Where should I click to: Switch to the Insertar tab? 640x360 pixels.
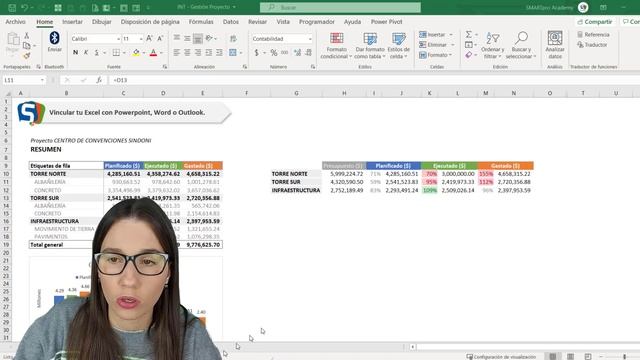72,22
